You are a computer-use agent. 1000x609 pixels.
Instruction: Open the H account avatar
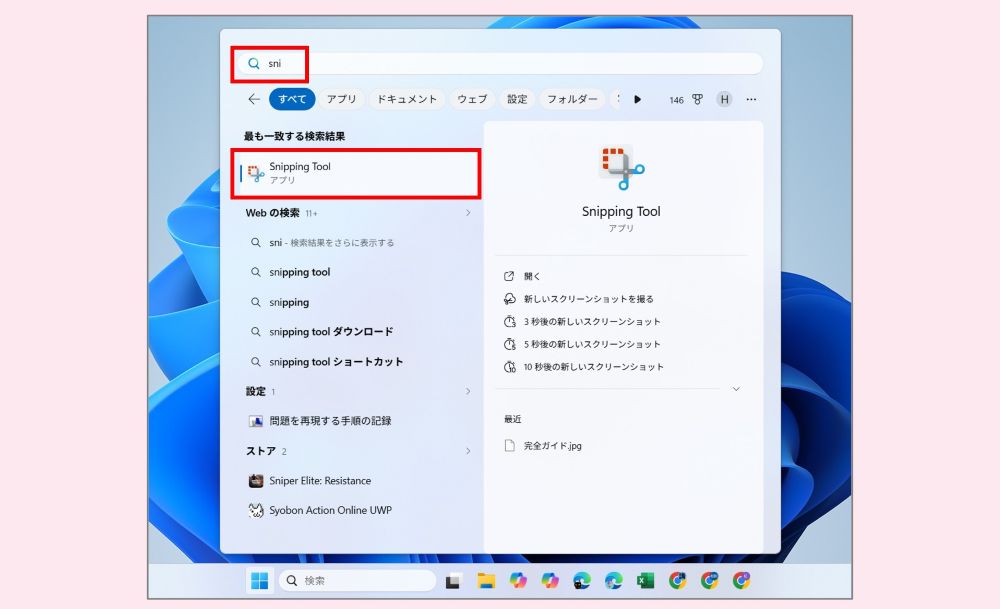click(724, 99)
